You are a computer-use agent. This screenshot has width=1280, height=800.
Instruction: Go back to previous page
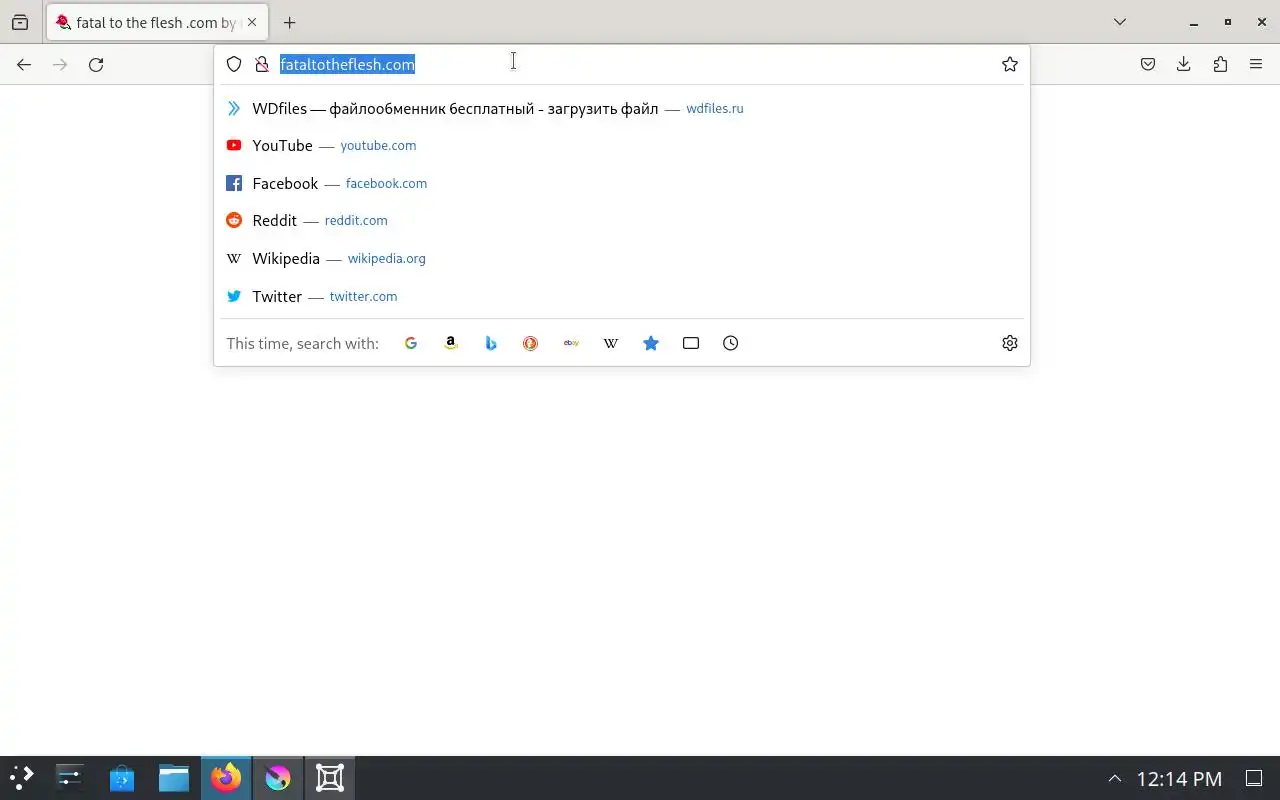[24, 64]
